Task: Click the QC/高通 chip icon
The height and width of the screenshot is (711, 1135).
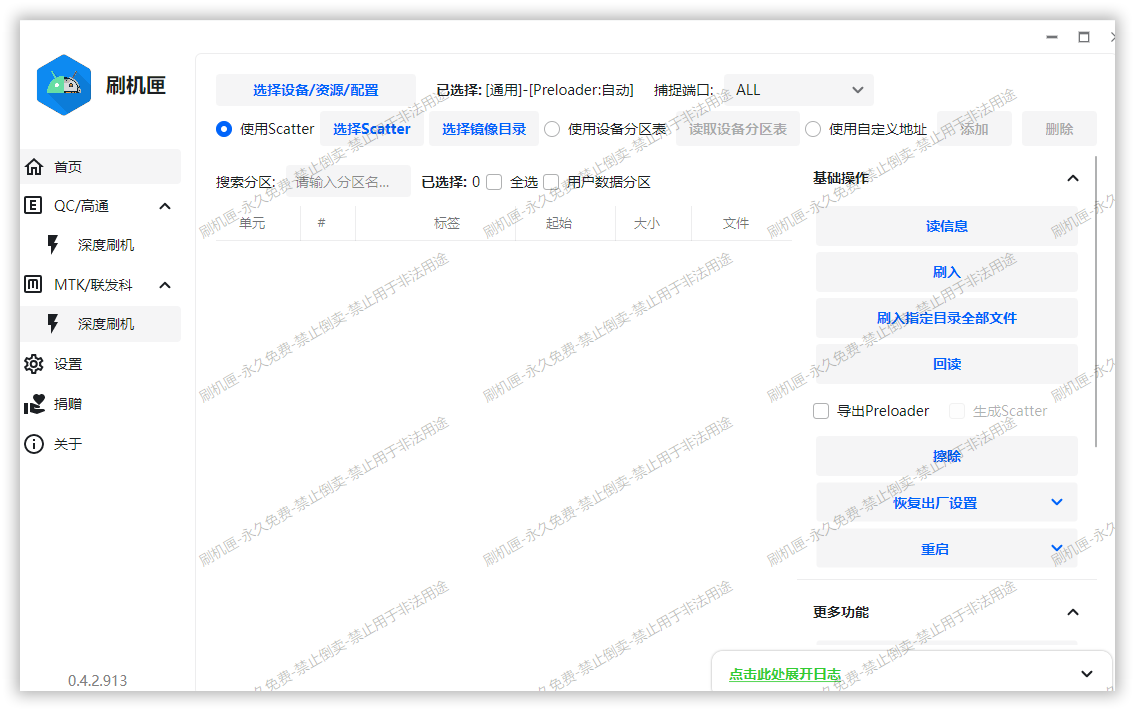Action: point(34,206)
